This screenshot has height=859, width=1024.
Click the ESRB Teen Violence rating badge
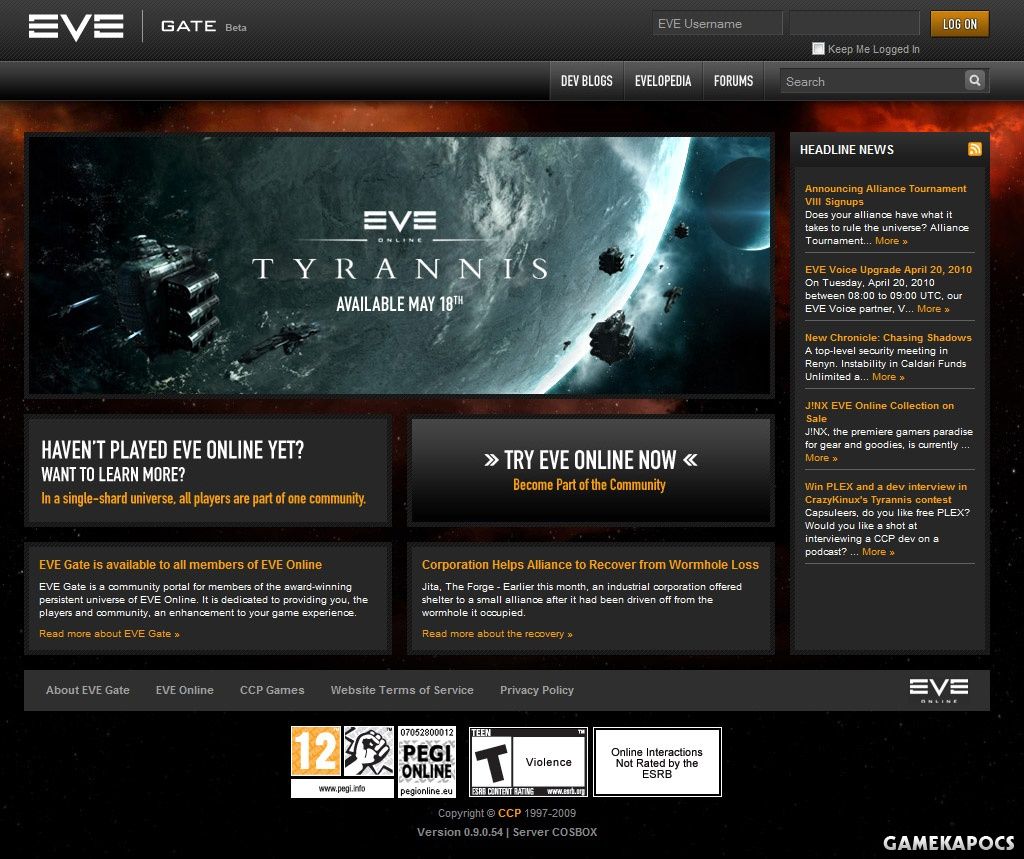528,762
